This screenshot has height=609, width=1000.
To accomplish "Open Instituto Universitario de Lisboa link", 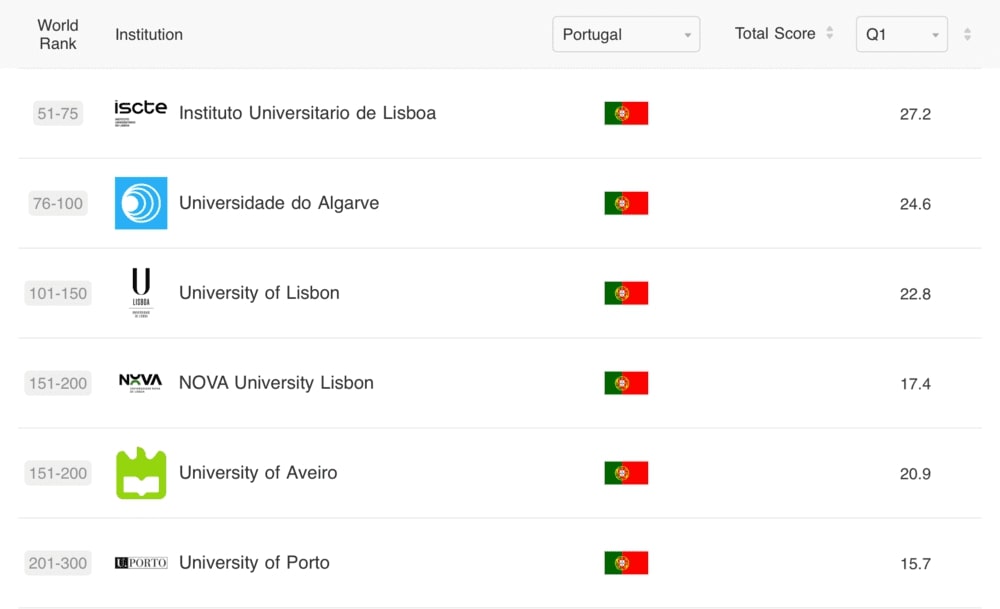I will pyautogui.click(x=307, y=113).
